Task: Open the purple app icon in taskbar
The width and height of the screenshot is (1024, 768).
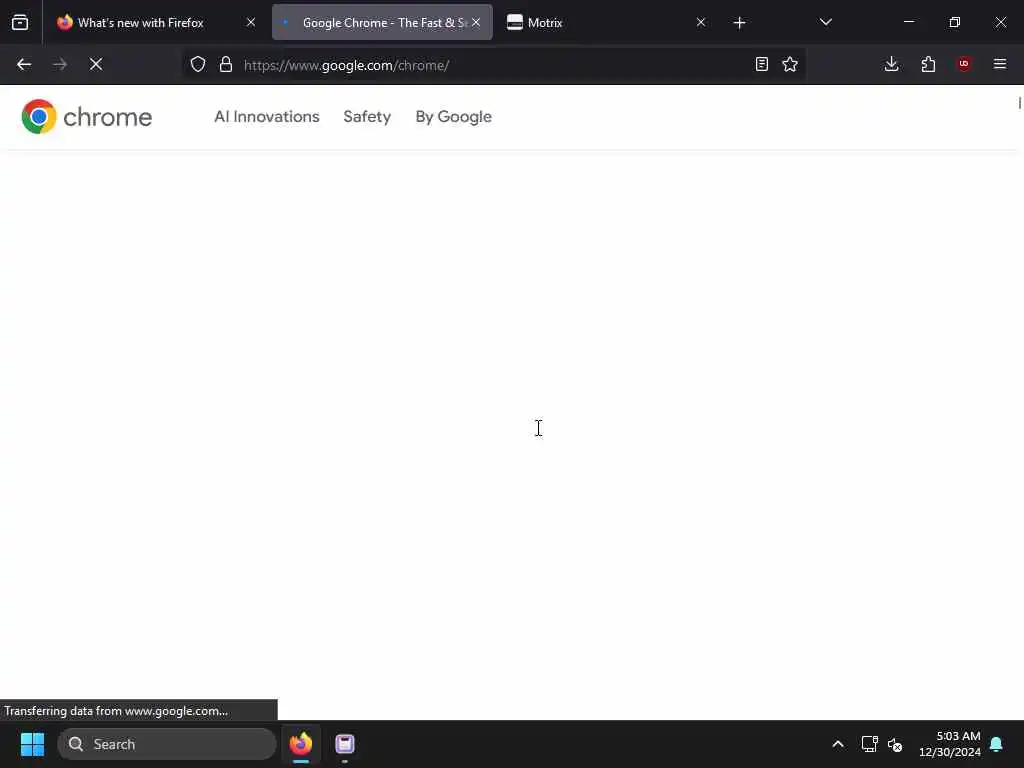Action: [345, 744]
